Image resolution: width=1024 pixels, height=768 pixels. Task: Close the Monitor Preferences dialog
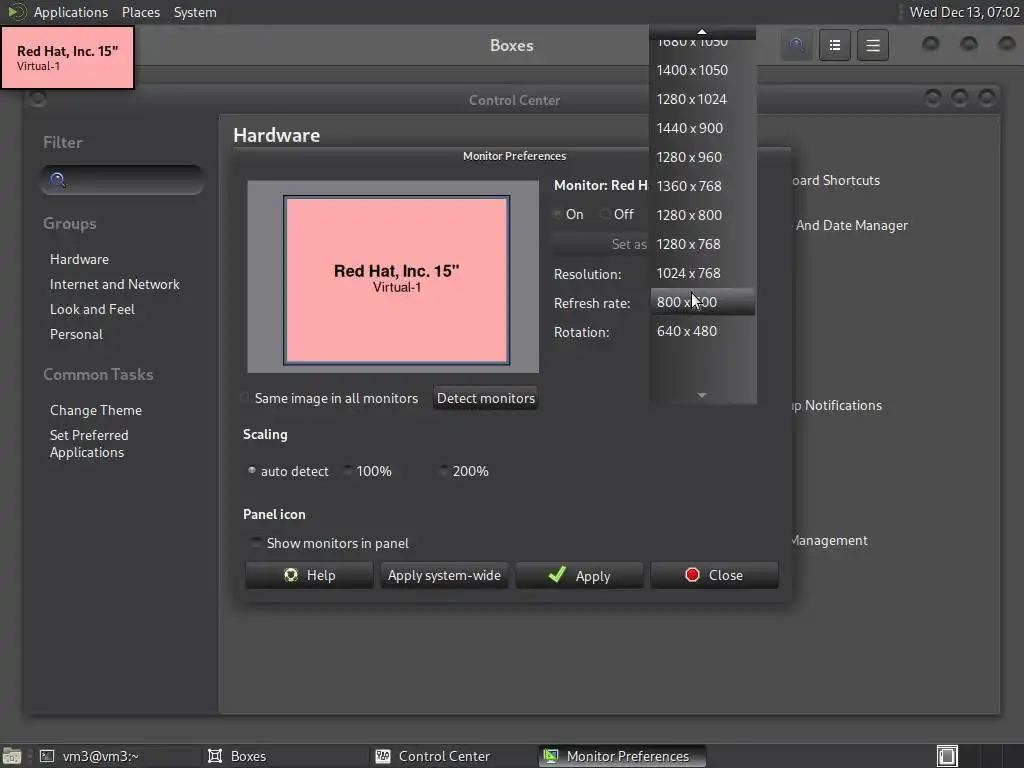click(x=714, y=575)
